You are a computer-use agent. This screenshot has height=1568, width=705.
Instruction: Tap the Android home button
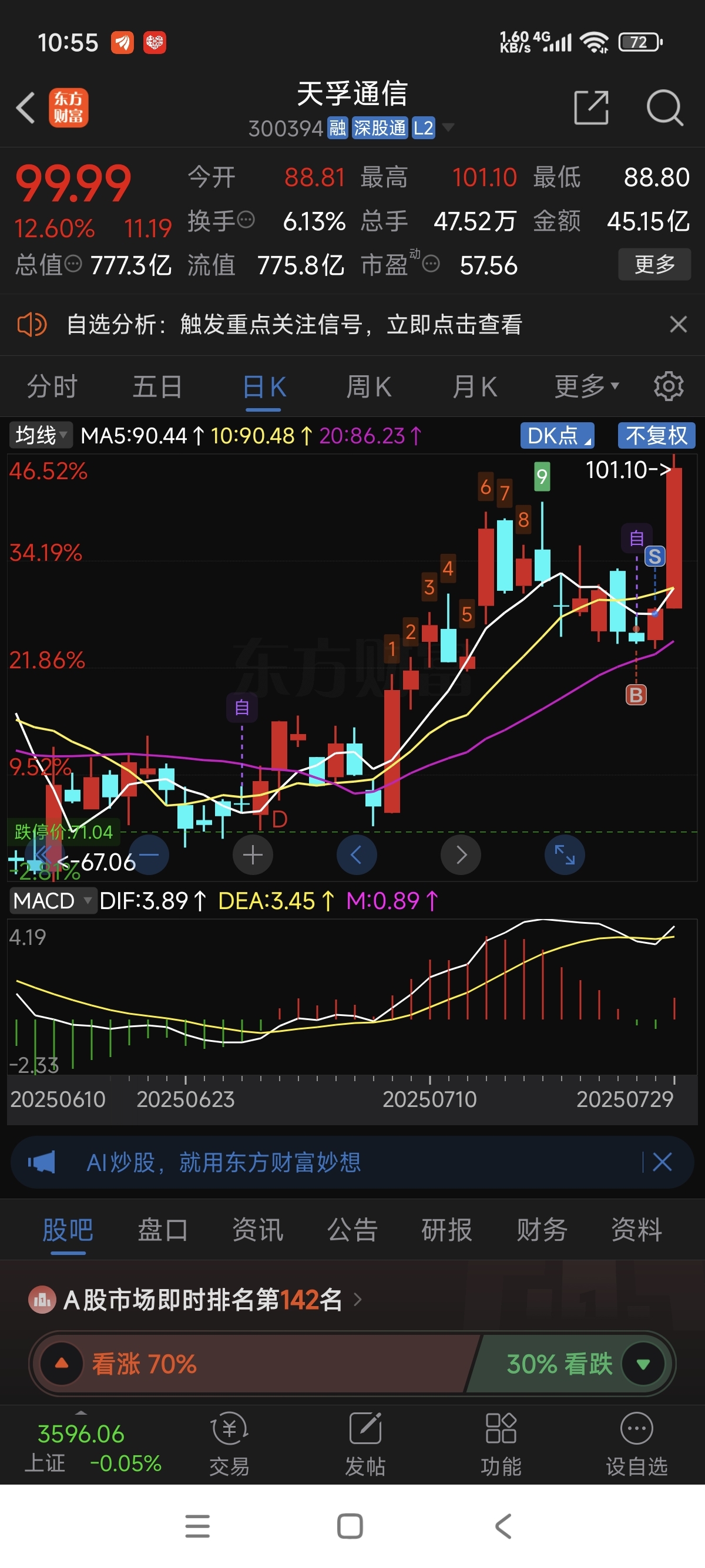350,1526
